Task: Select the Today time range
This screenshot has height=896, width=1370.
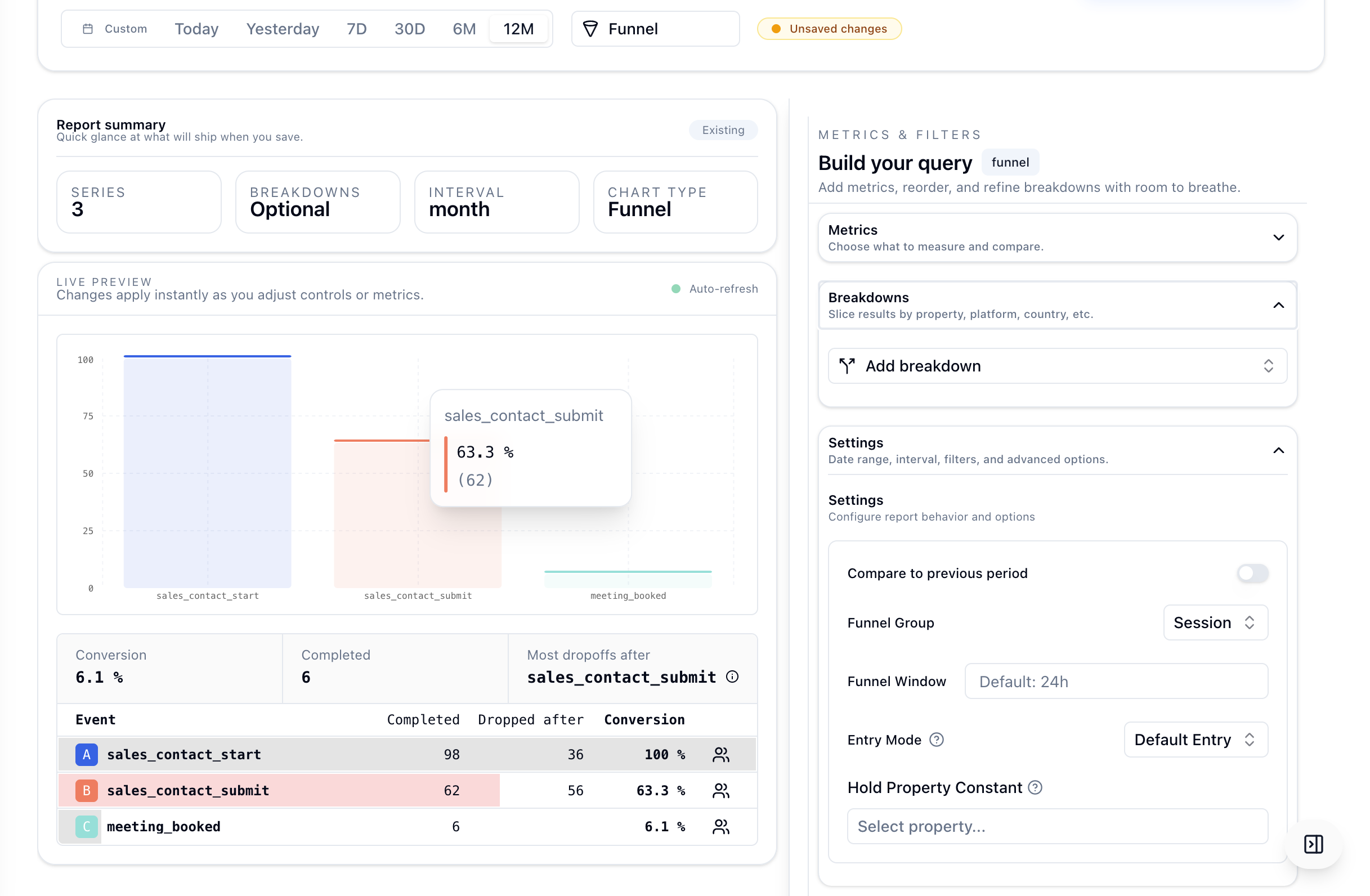Action: [196, 29]
